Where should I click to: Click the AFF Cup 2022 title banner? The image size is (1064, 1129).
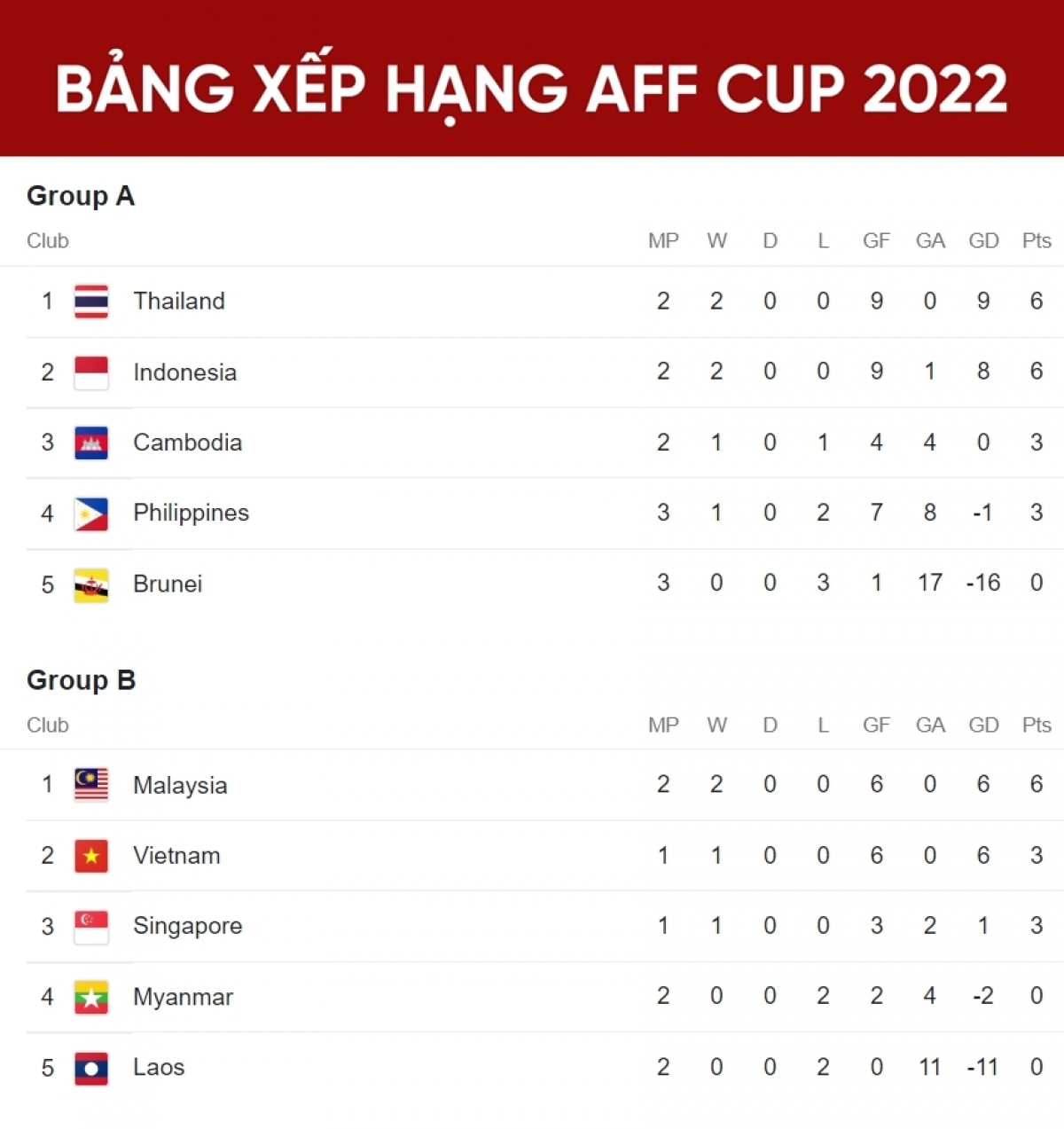coord(532,89)
